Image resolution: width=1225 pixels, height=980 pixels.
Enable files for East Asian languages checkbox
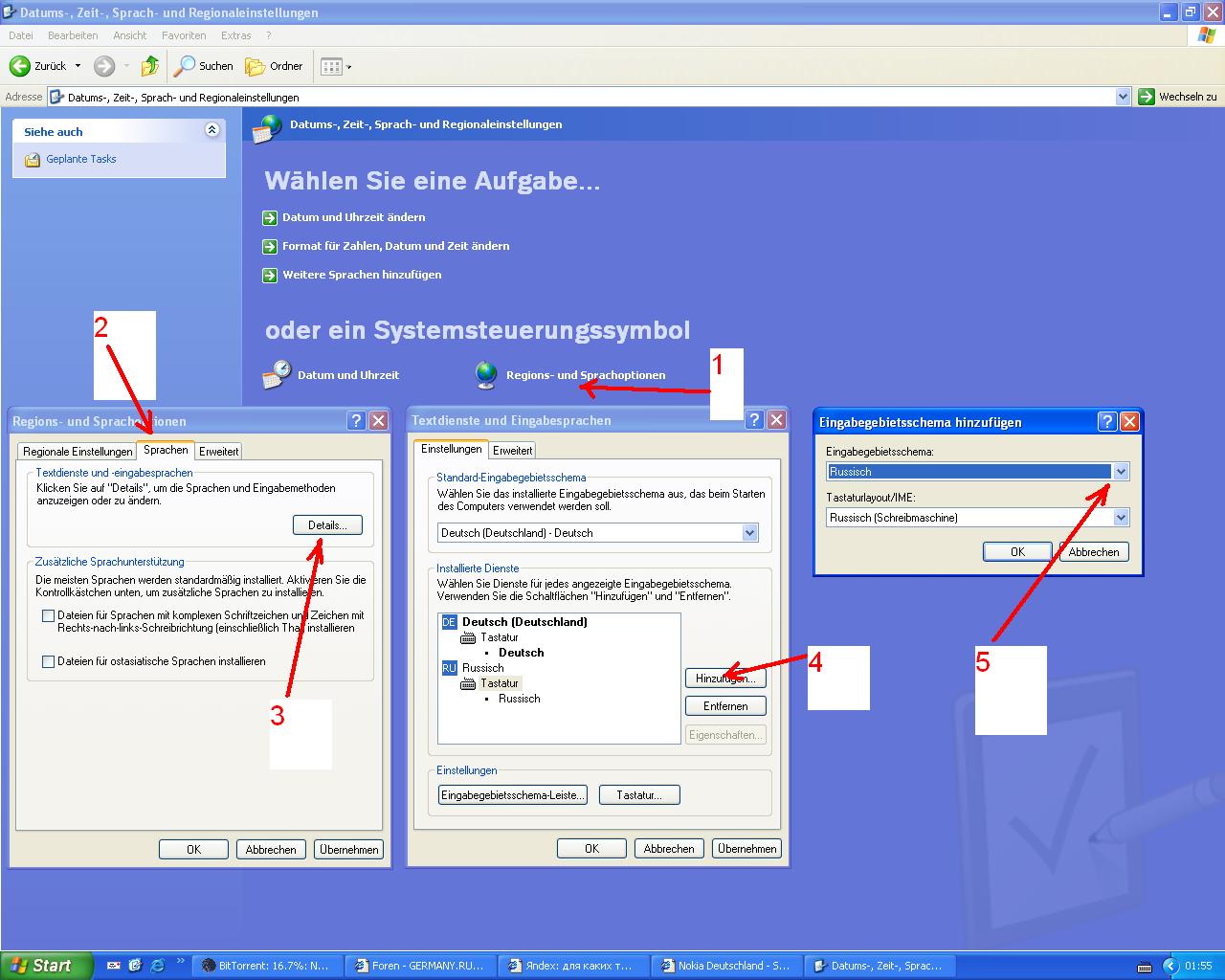(x=48, y=661)
